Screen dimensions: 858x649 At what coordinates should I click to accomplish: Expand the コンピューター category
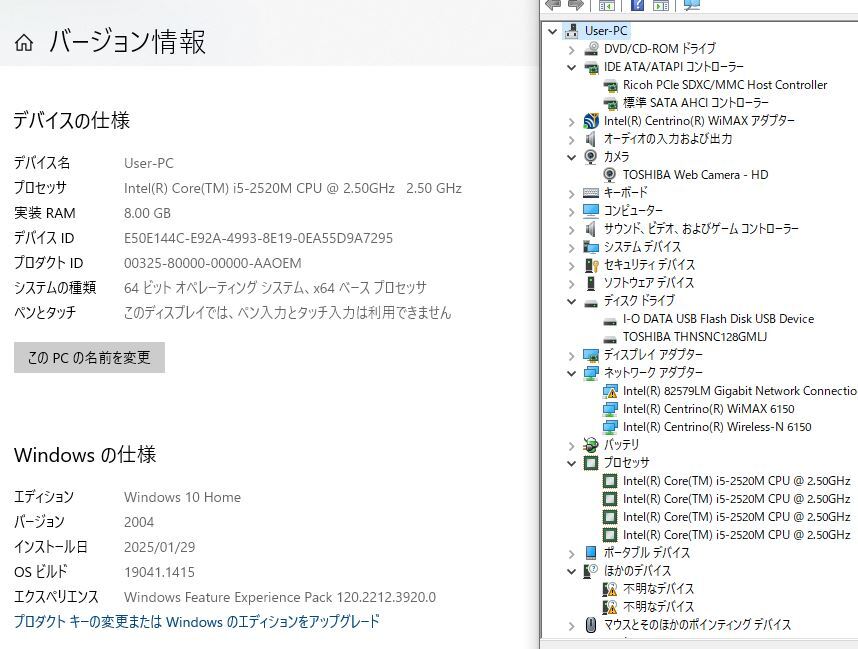click(572, 212)
